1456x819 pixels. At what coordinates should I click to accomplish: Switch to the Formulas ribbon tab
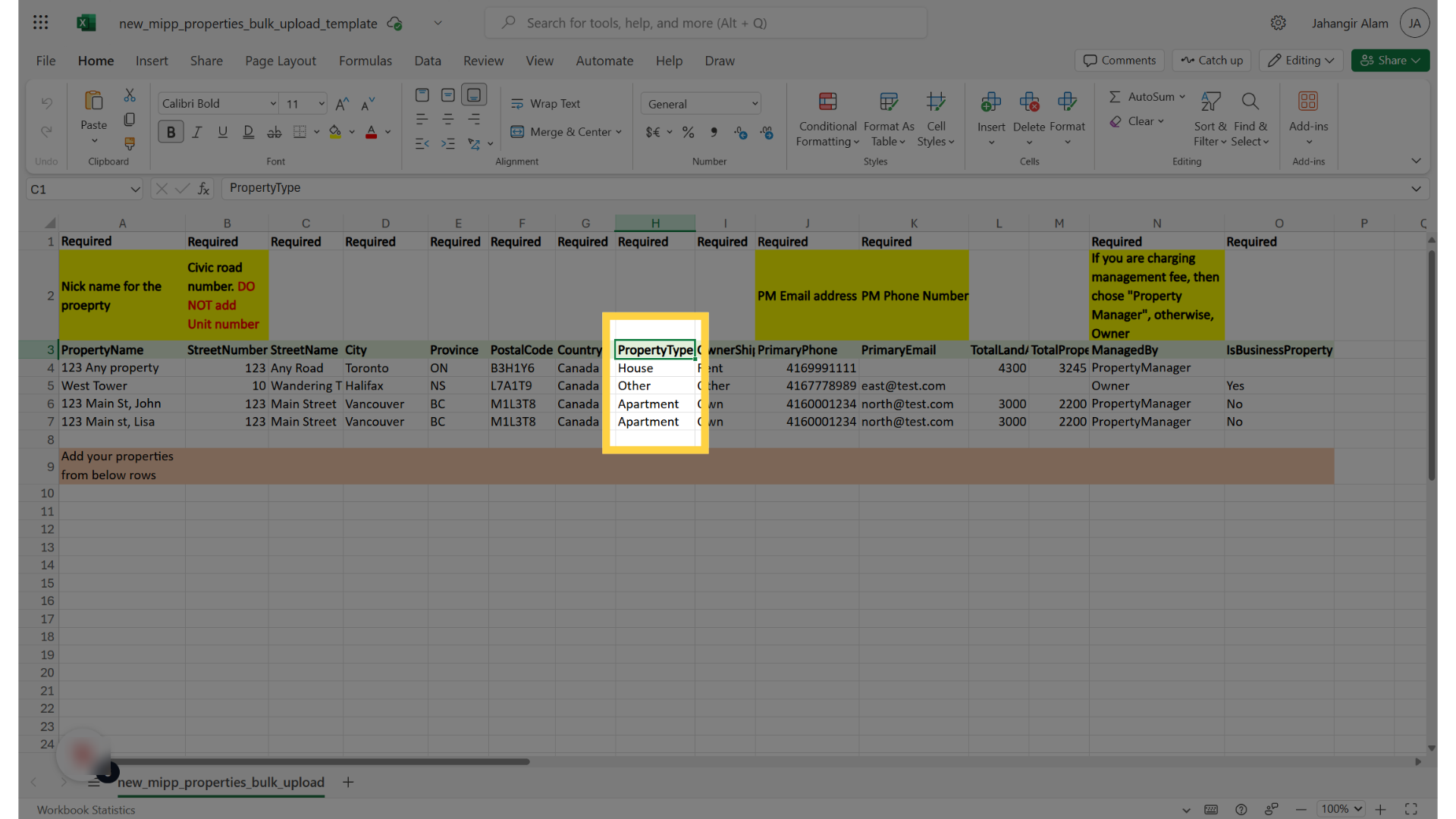pos(366,61)
